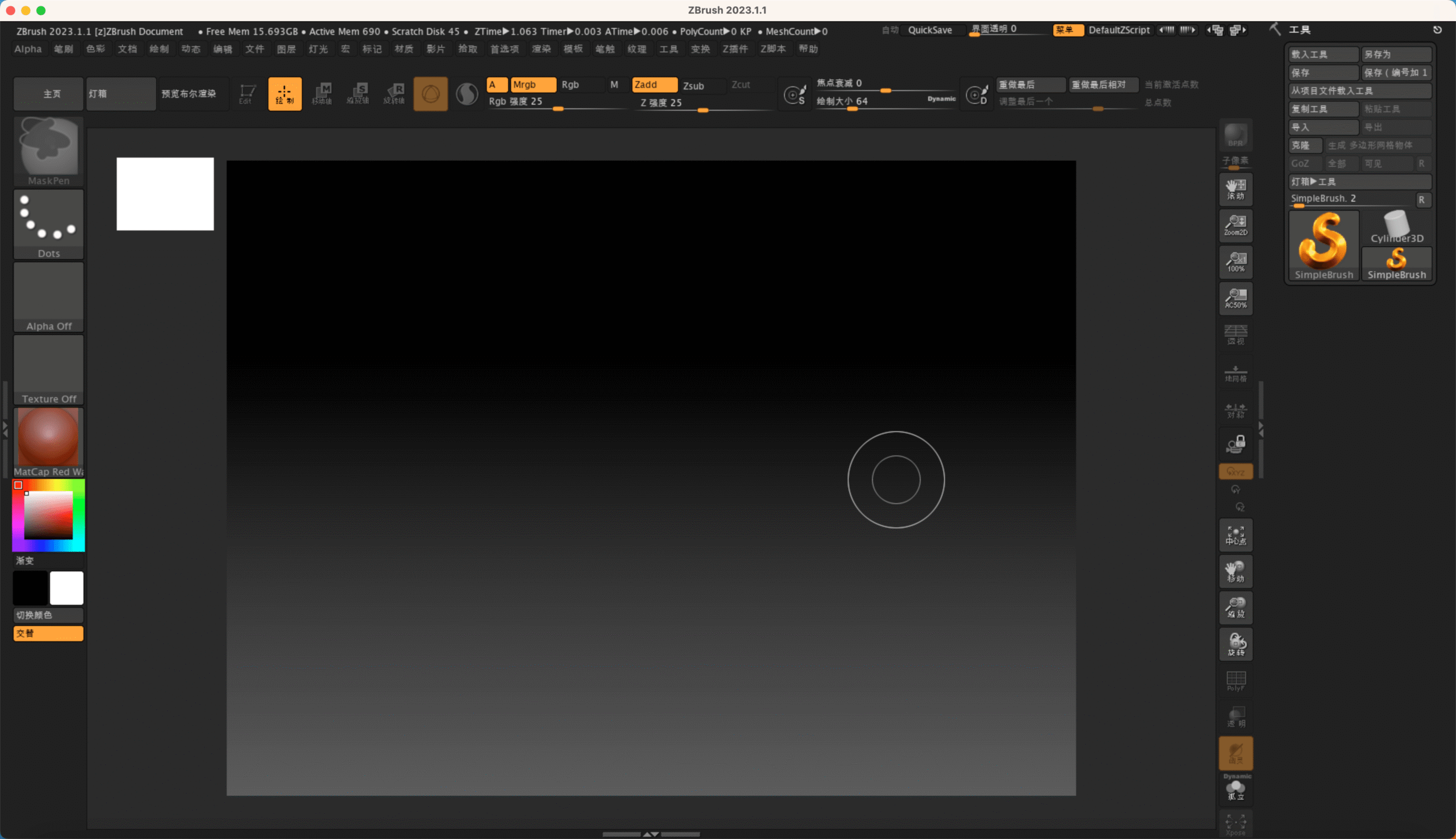
Task: Open the 首选项 menu
Action: point(504,49)
